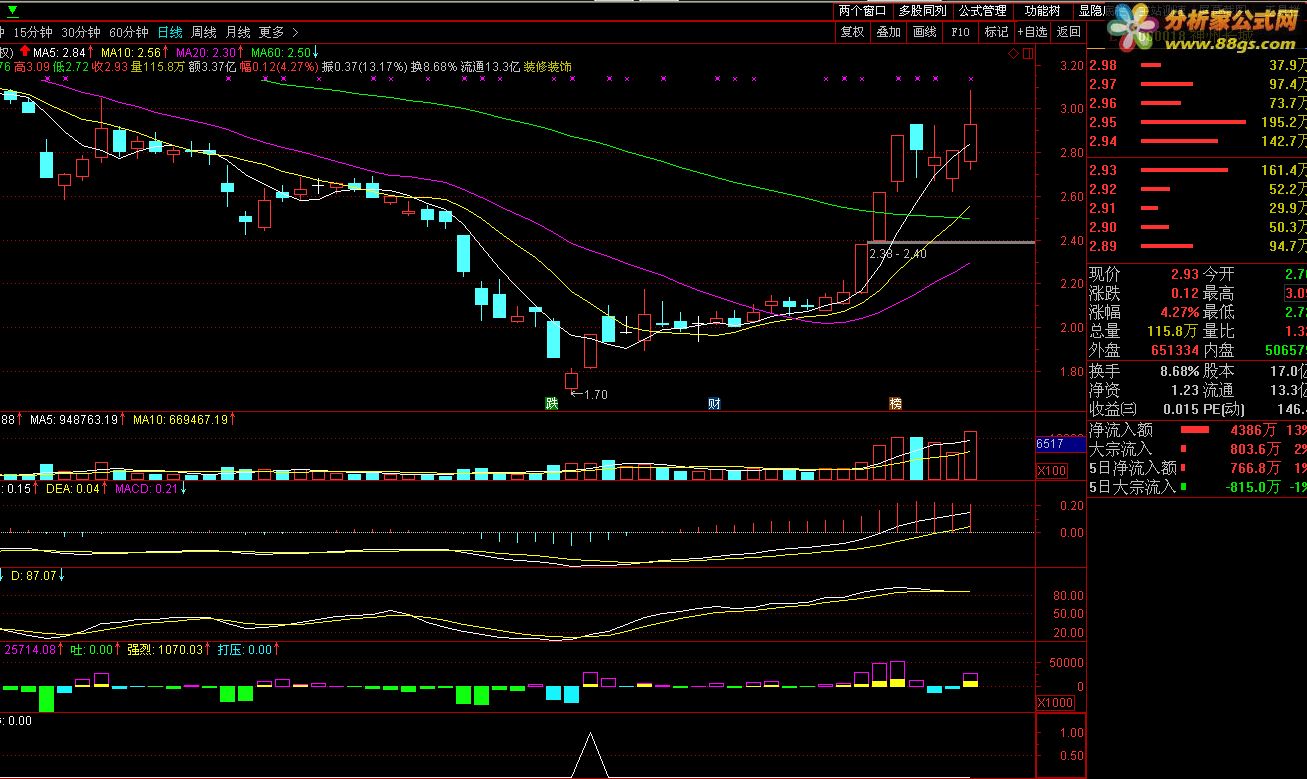The height and width of the screenshot is (779, 1307).
Task: Click the X100 volume scale label
Action: [1052, 470]
